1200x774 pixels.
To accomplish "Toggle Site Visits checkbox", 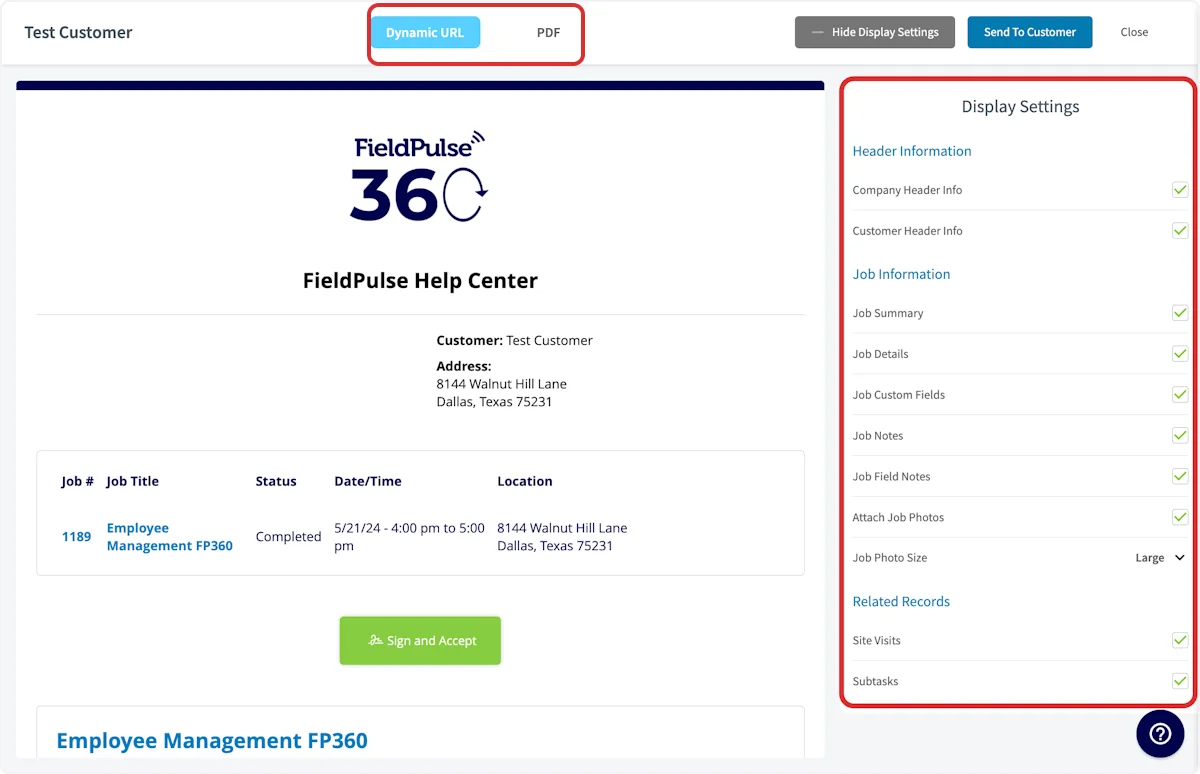I will click(x=1180, y=640).
